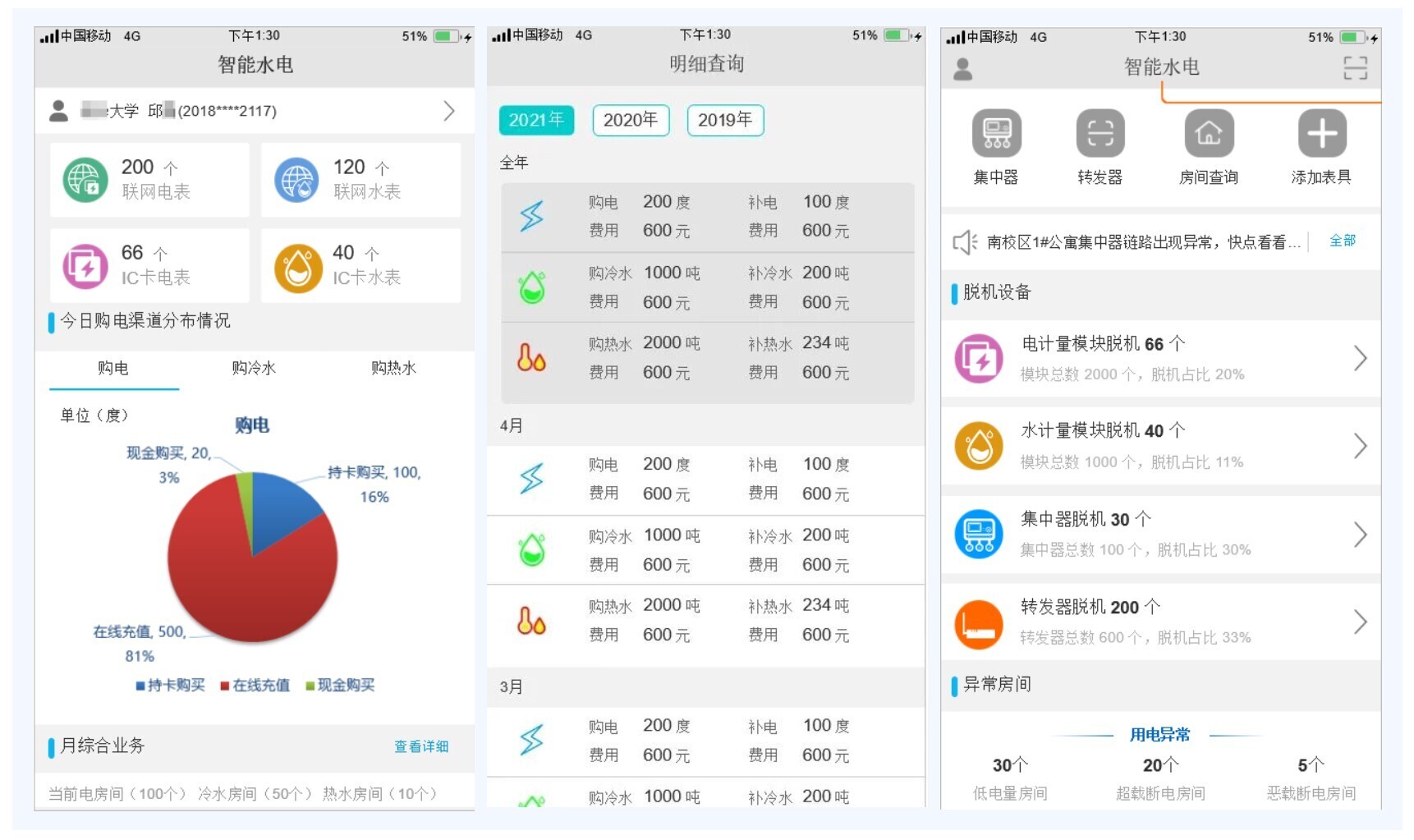Click the user profile icon on third screen

[x=962, y=69]
